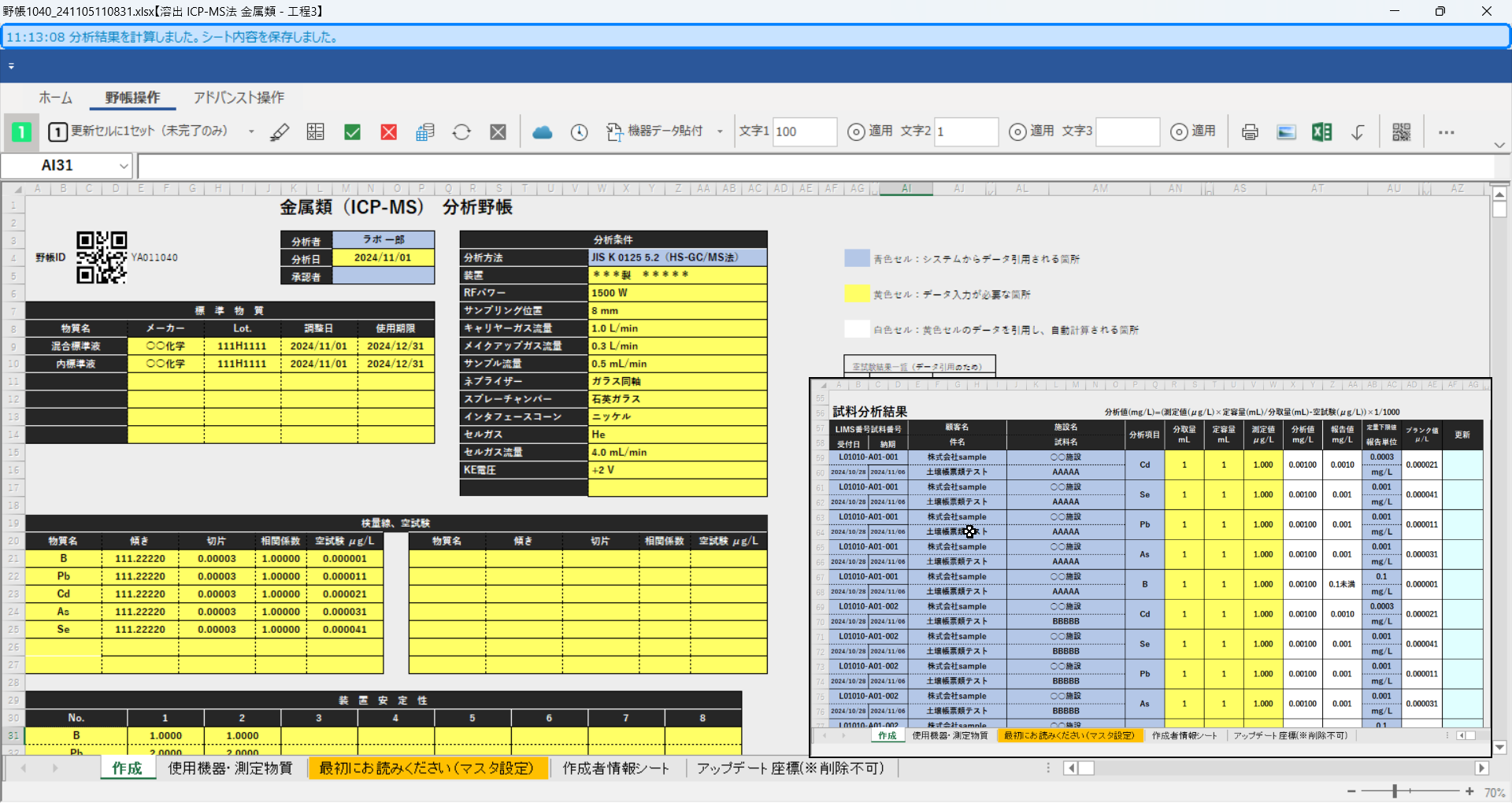Click the zoom in plus button
The width and height of the screenshot is (1512, 803).
(1469, 791)
